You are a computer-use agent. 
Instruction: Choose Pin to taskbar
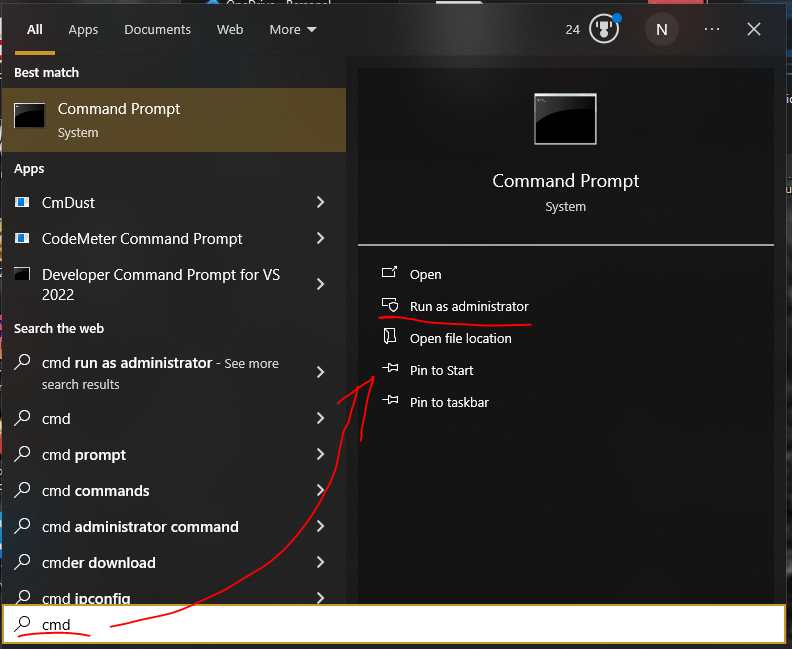coord(449,402)
